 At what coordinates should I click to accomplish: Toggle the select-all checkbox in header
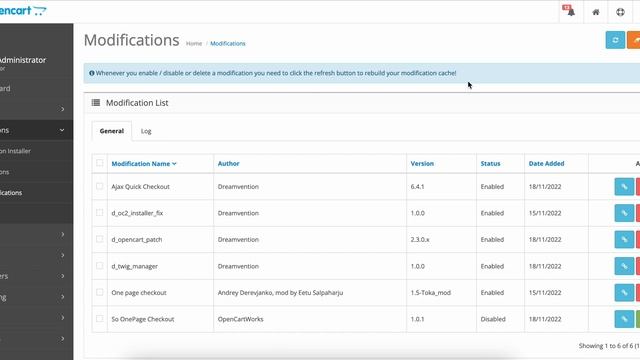click(100, 163)
